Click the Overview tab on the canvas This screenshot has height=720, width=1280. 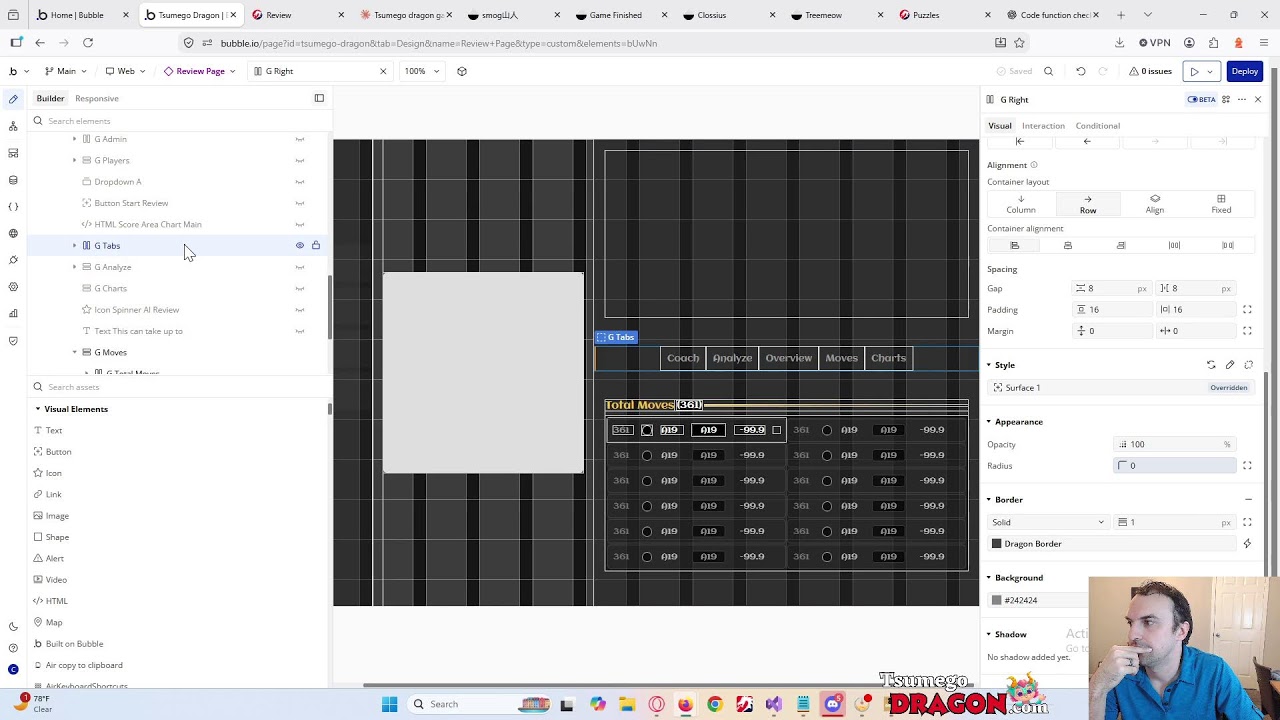click(x=789, y=358)
